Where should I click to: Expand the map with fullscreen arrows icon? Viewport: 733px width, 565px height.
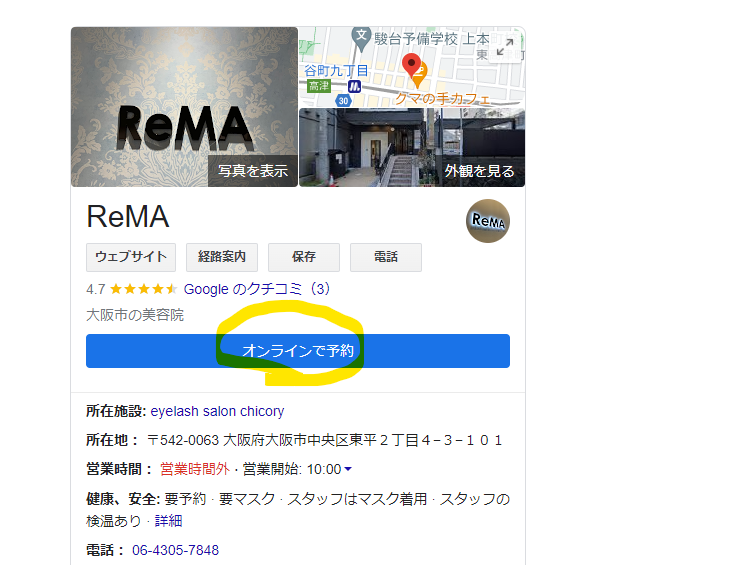[x=505, y=47]
